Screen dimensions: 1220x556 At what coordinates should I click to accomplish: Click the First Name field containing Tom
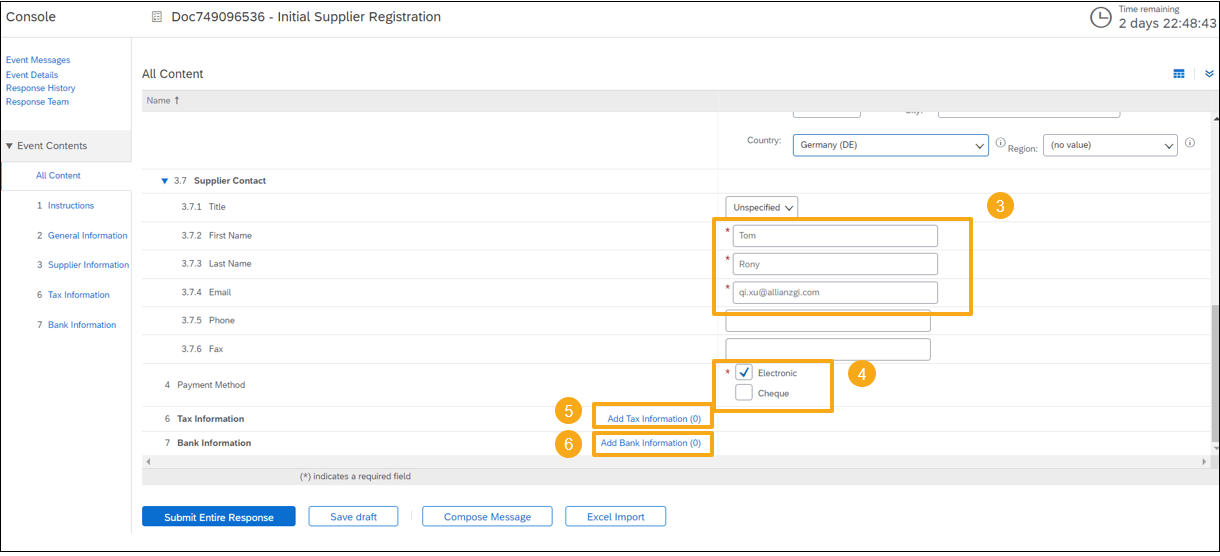pyautogui.click(x=835, y=236)
